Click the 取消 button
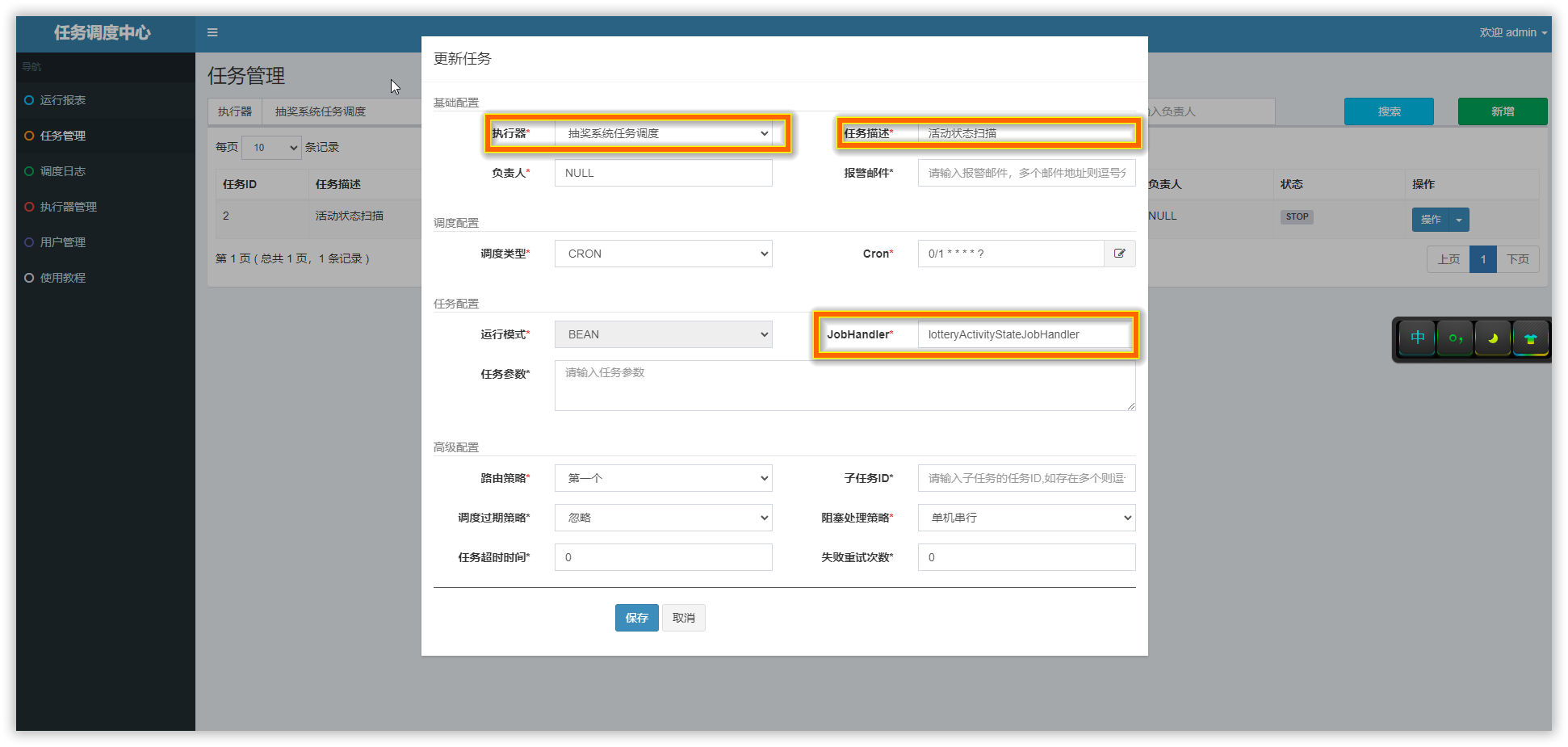Screen dimensions: 1568x747 pyautogui.click(x=683, y=618)
